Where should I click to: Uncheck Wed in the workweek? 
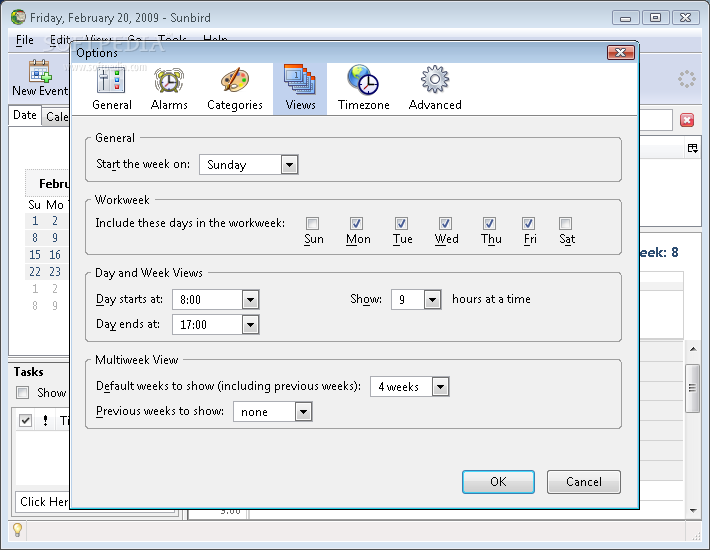pyautogui.click(x=445, y=223)
